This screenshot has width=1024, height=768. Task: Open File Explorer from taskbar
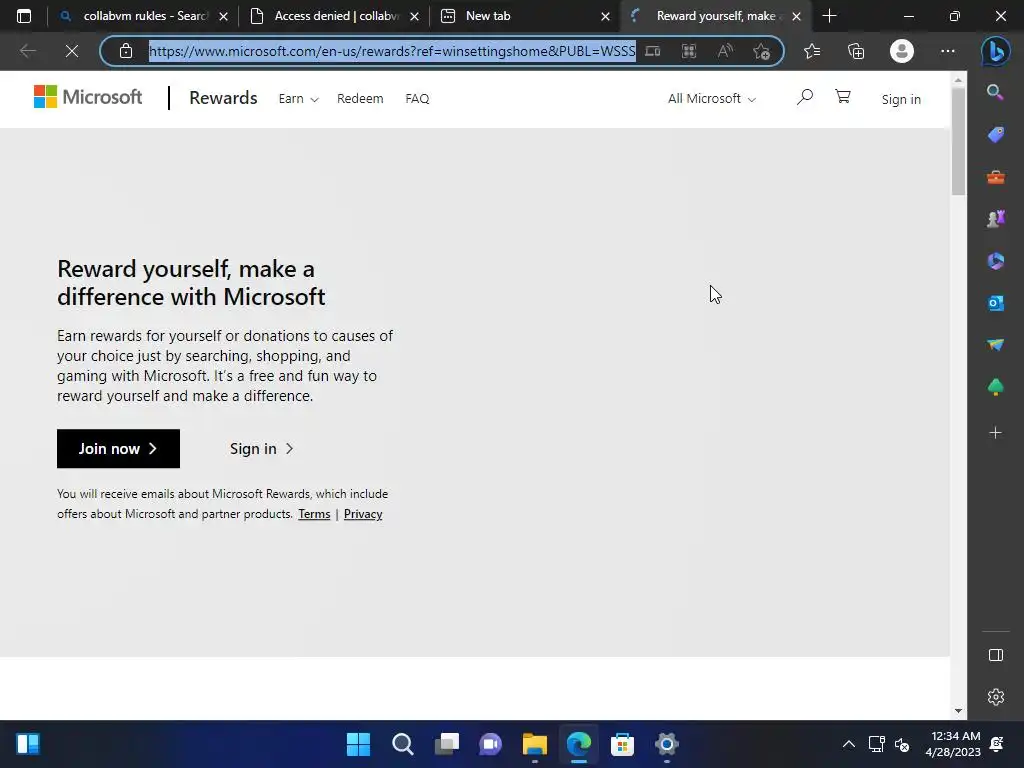coord(534,744)
